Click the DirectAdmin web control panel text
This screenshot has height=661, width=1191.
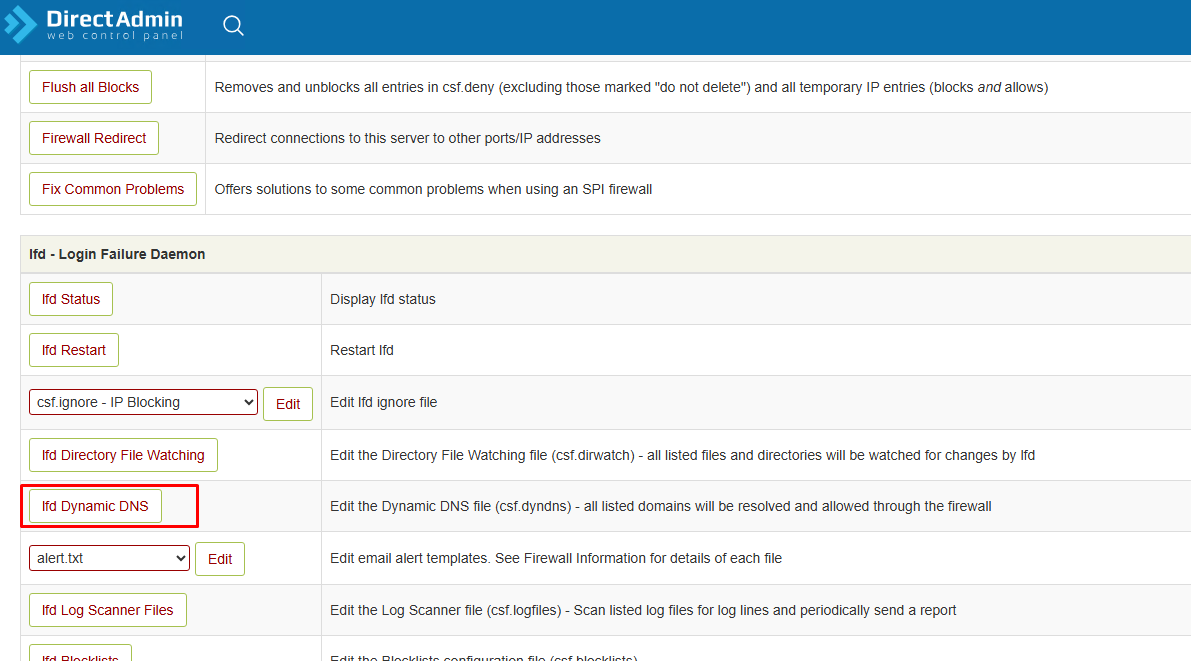coord(114,25)
